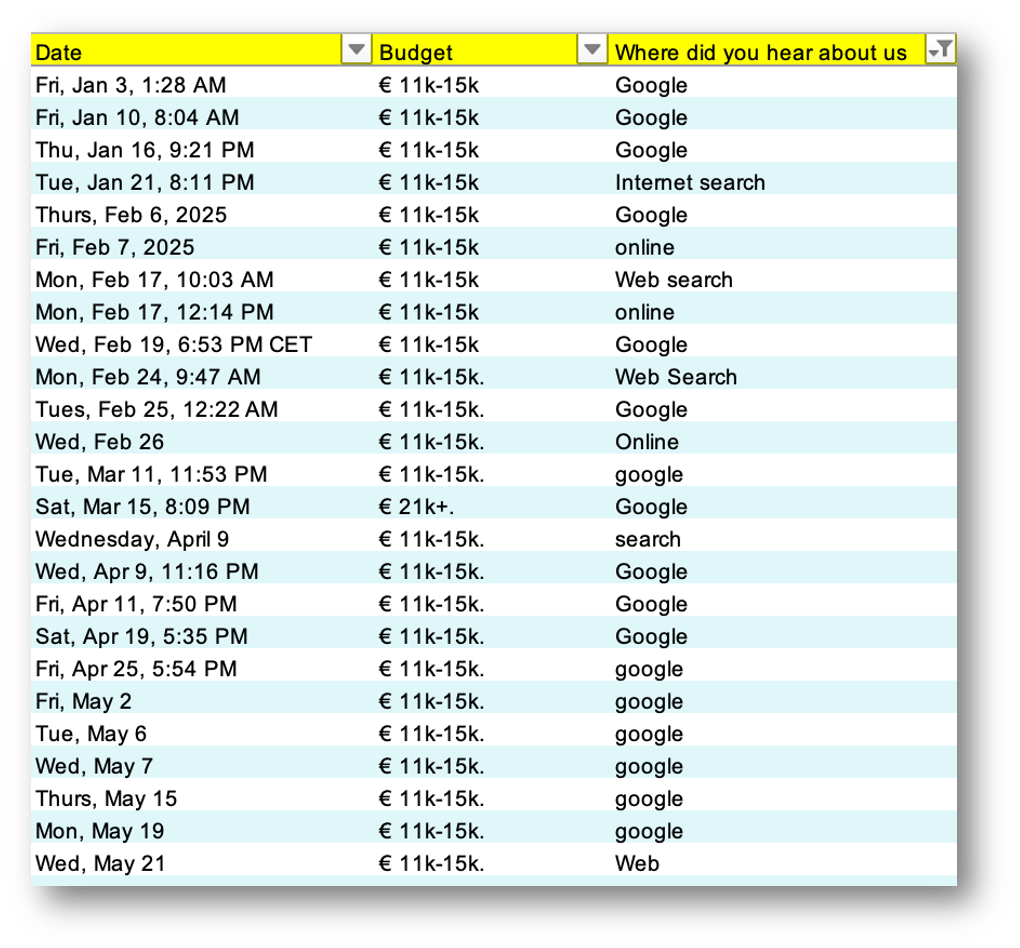Image resolution: width=1020 pixels, height=948 pixels.
Task: Select the 'Where did you hear about us' header
Action: [x=765, y=52]
